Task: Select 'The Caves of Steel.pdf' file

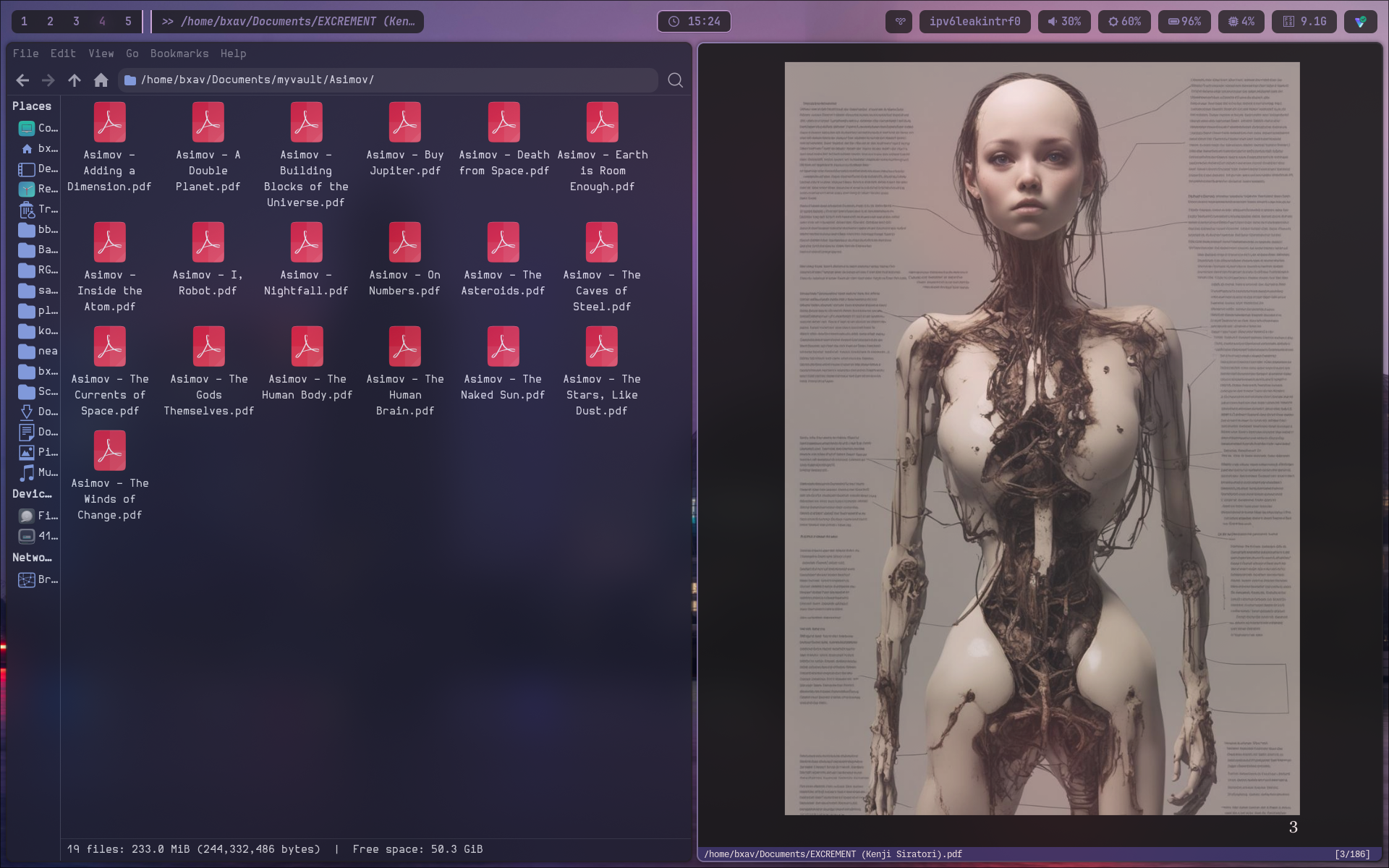Action: point(602,267)
